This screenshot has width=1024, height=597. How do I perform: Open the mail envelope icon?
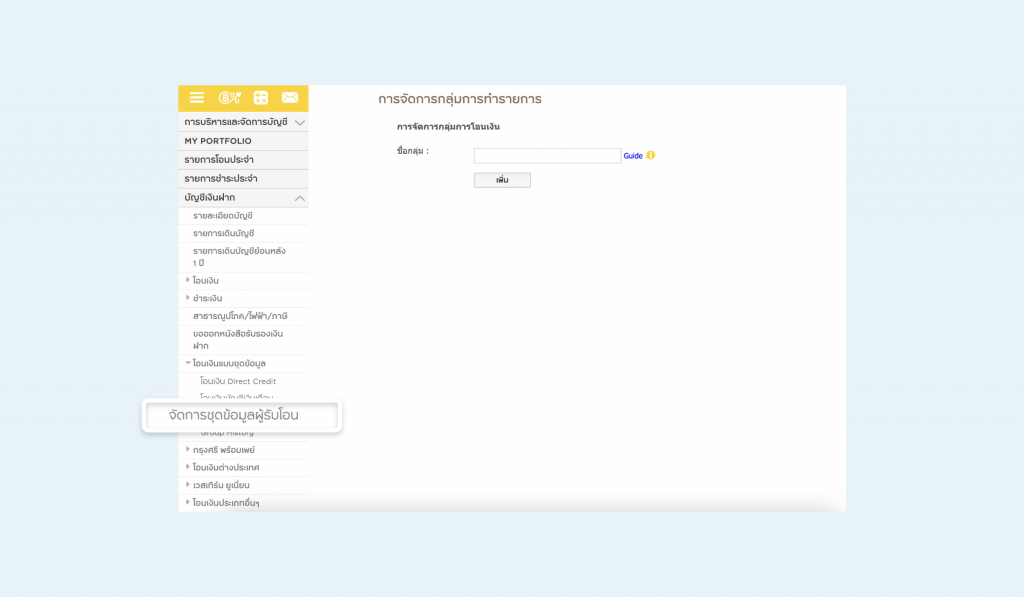point(290,98)
